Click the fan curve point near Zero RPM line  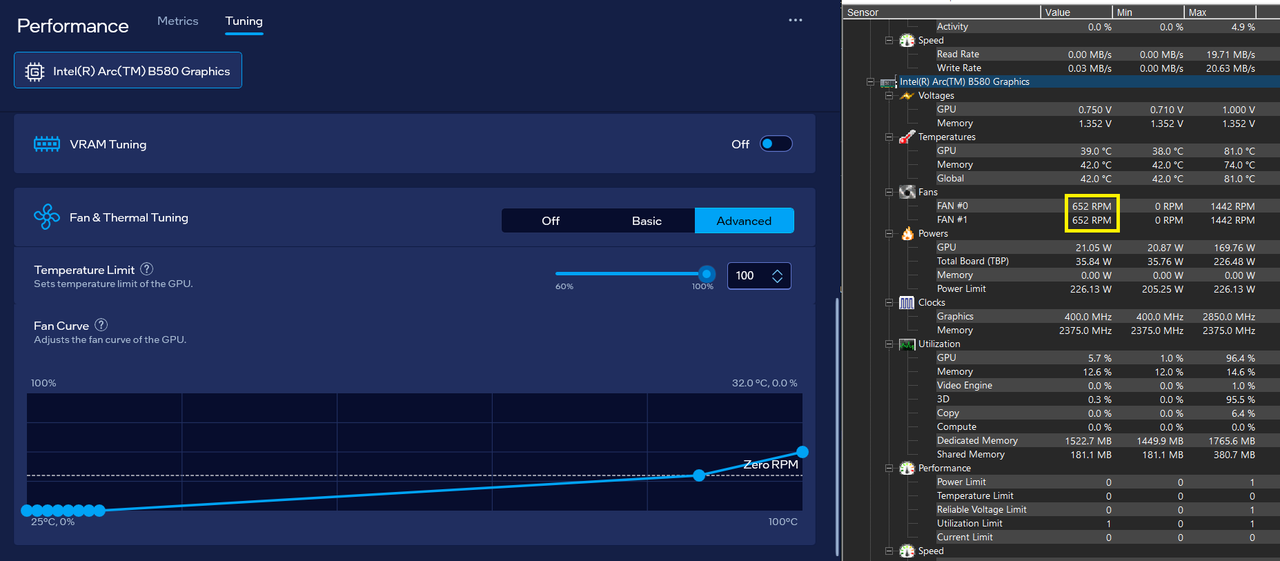pos(699,475)
